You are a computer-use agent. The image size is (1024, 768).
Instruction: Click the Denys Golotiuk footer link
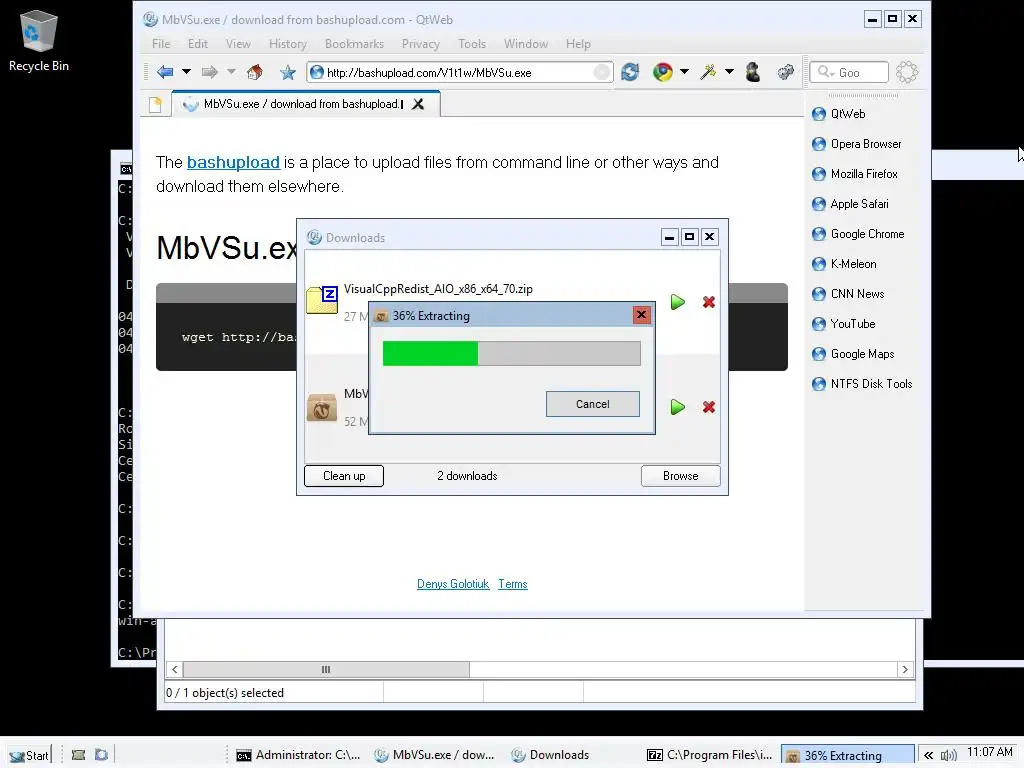(453, 584)
